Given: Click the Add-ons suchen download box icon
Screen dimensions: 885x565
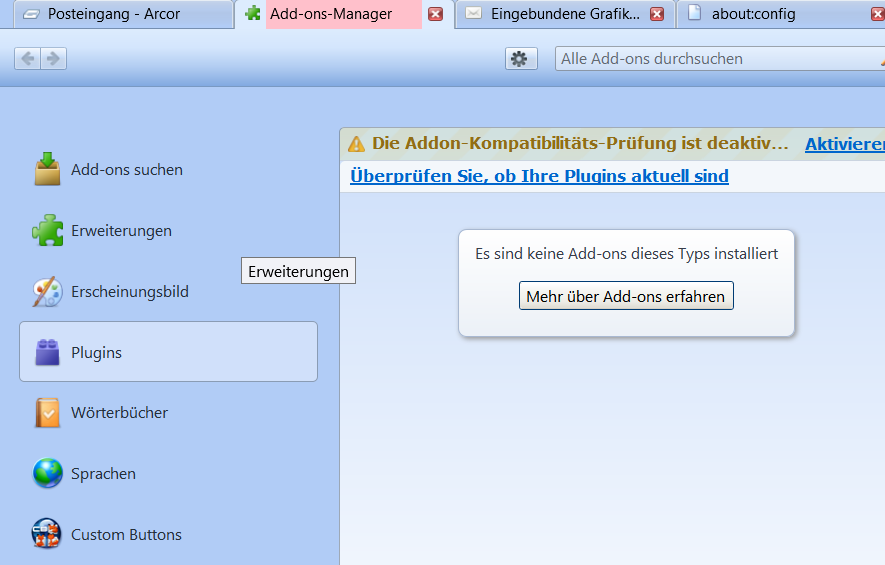Looking at the screenshot, I should pos(47,169).
